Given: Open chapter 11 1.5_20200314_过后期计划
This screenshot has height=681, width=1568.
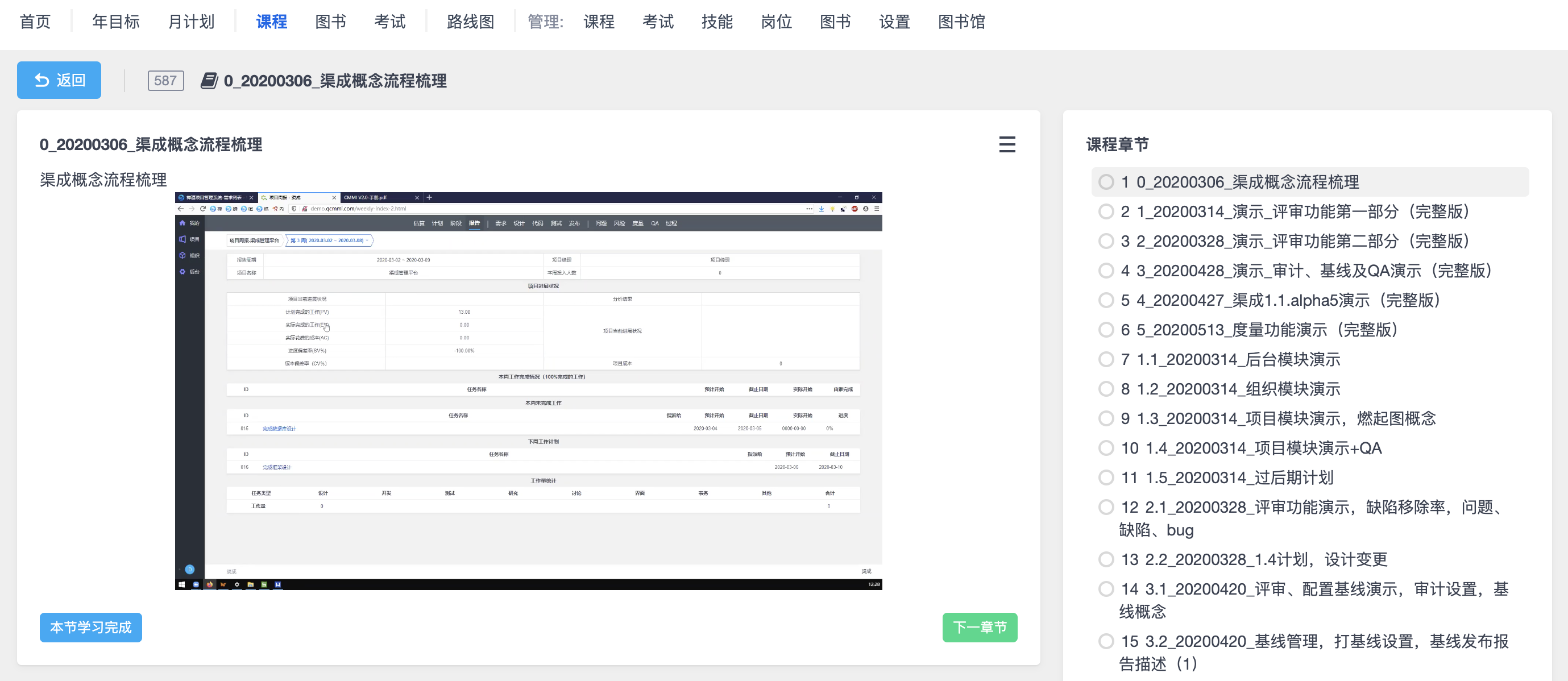Looking at the screenshot, I should (1227, 477).
